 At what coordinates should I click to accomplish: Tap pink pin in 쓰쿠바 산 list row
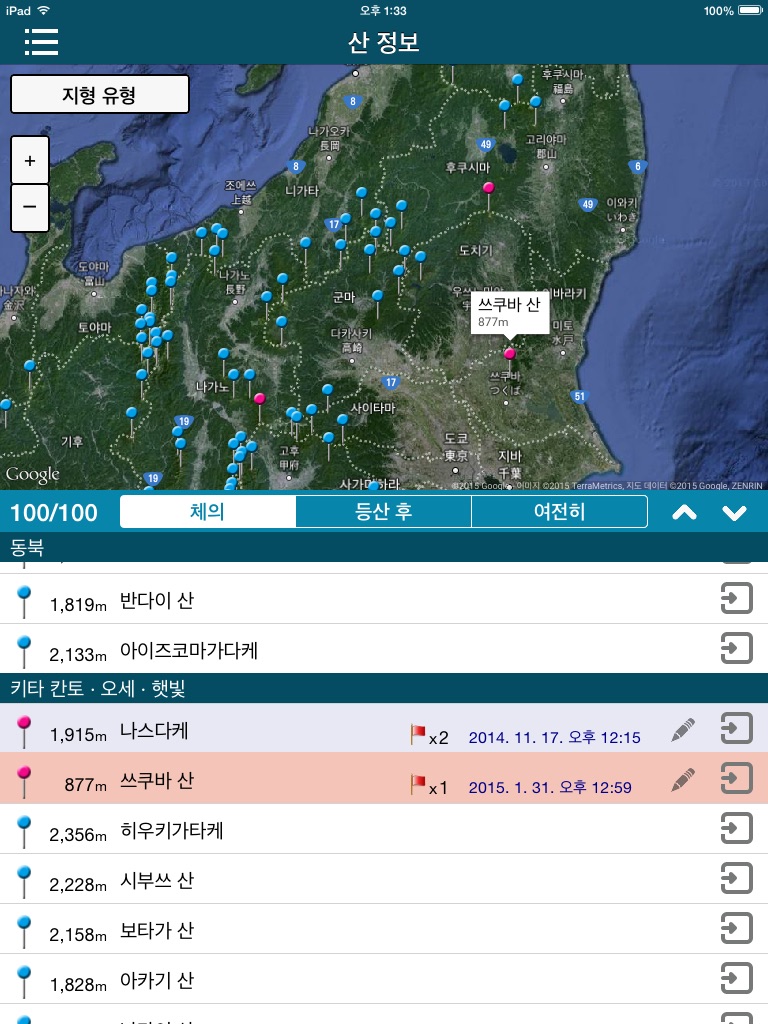pyautogui.click(x=24, y=782)
